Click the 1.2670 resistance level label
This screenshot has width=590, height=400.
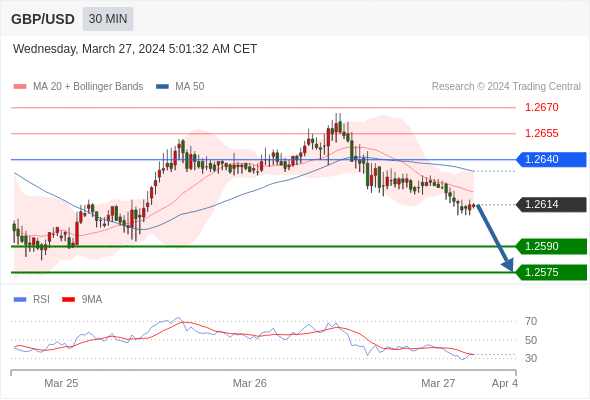(x=541, y=107)
